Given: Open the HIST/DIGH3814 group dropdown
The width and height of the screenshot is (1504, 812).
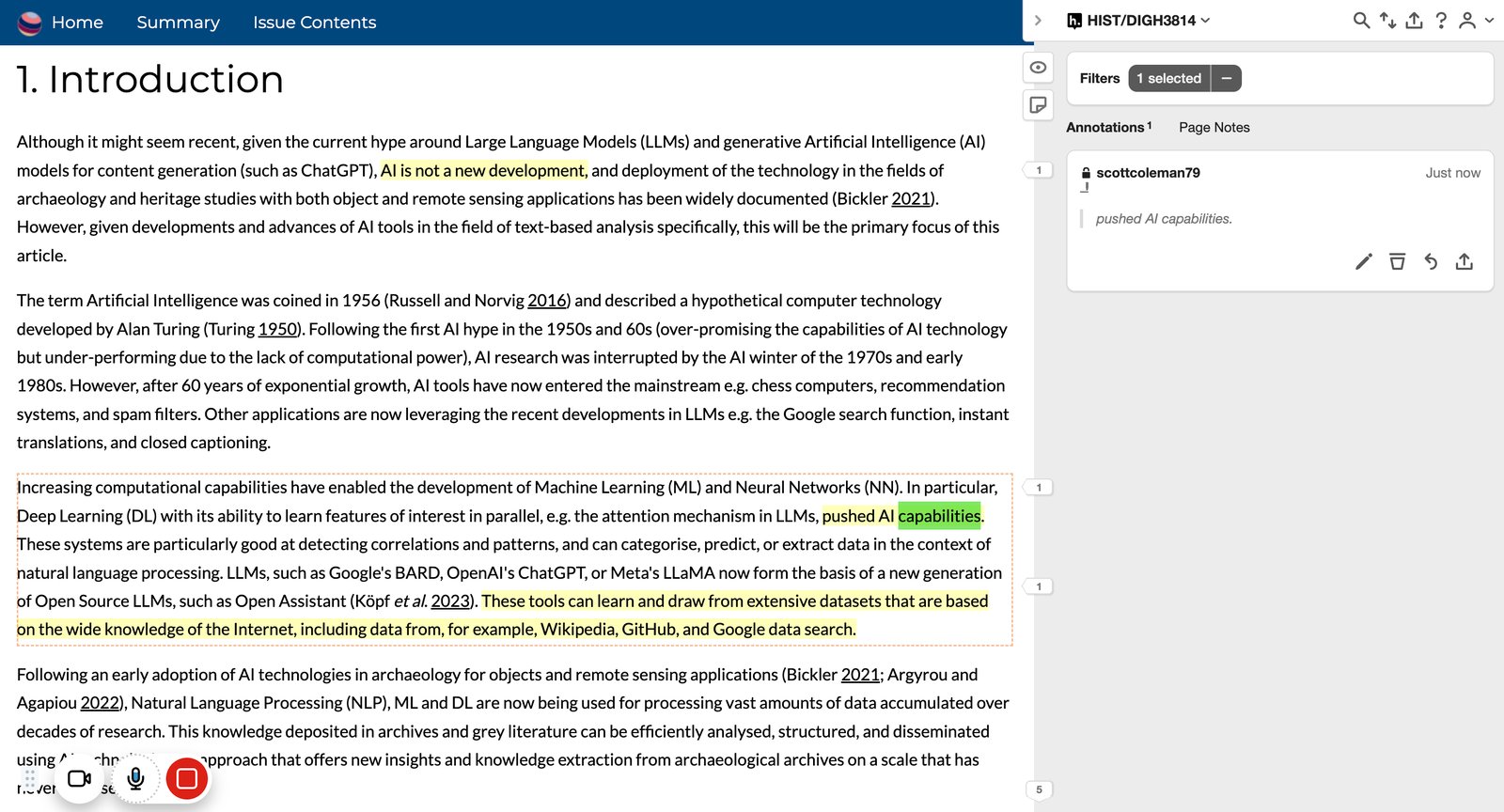Looking at the screenshot, I should pyautogui.click(x=1139, y=21).
